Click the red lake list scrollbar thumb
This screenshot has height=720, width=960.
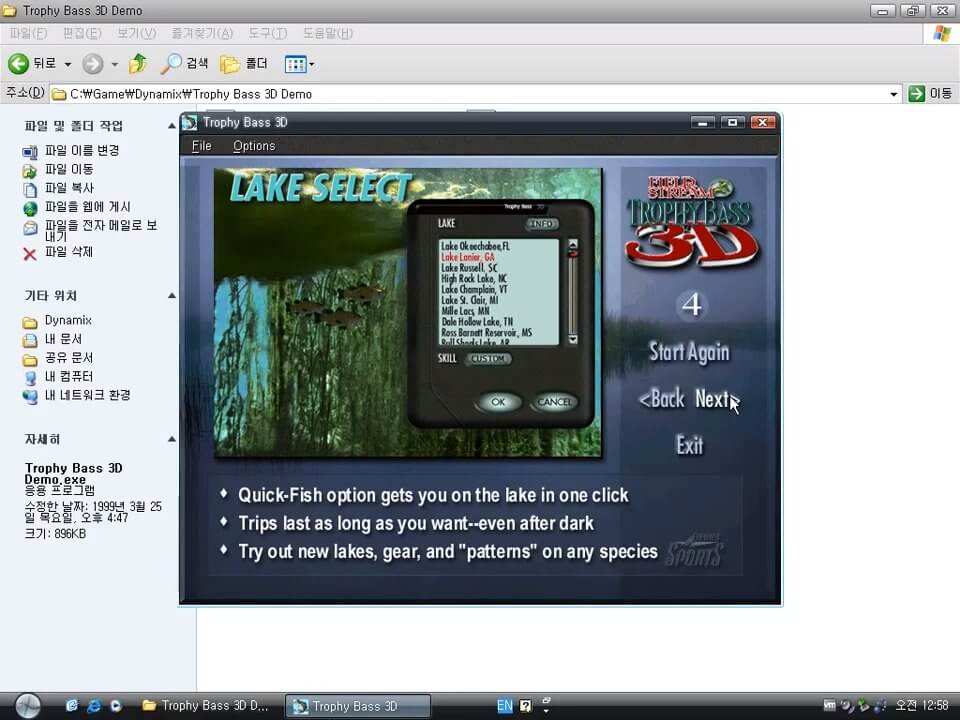573,253
